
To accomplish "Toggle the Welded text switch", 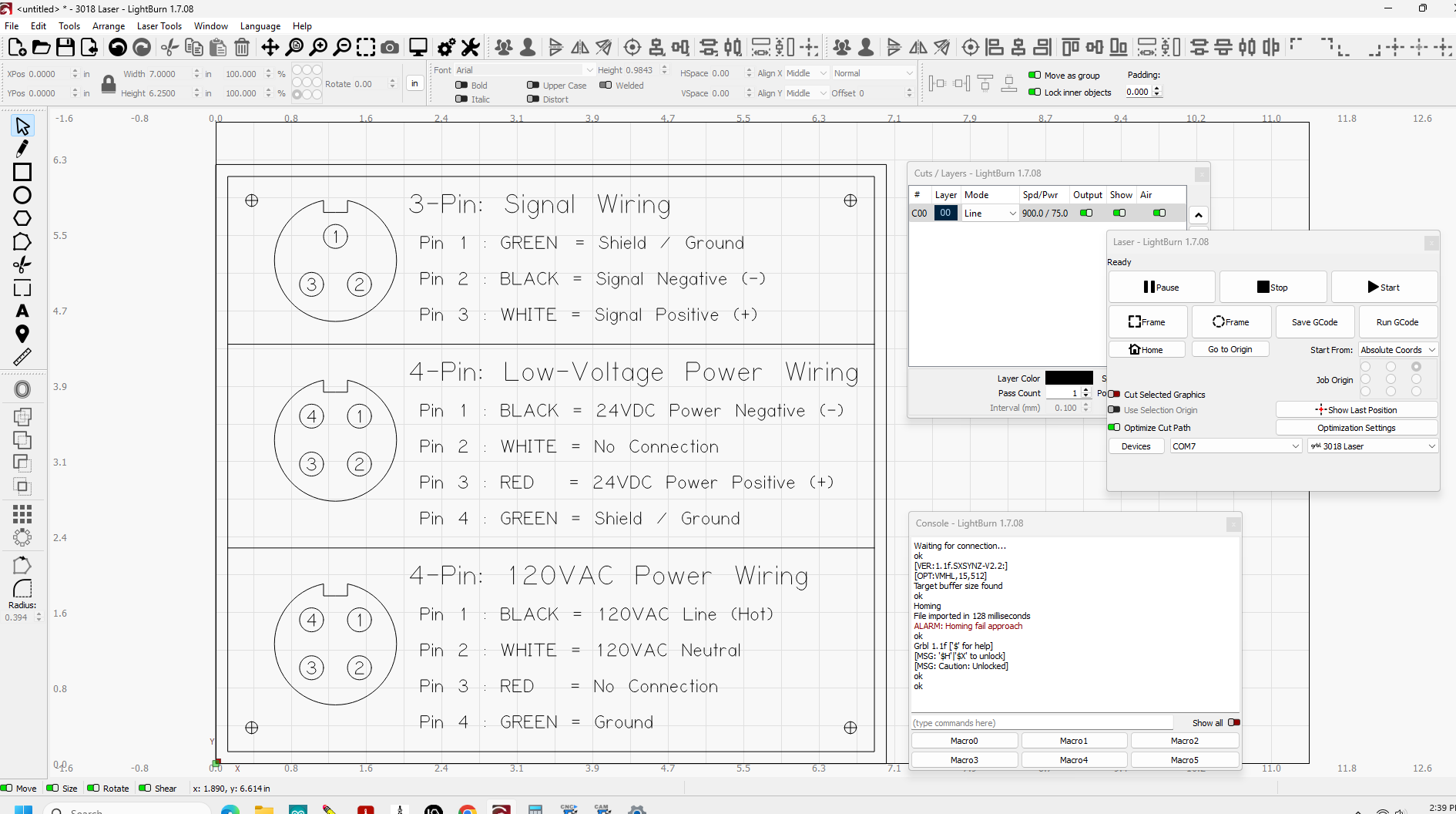I will 606,86.
